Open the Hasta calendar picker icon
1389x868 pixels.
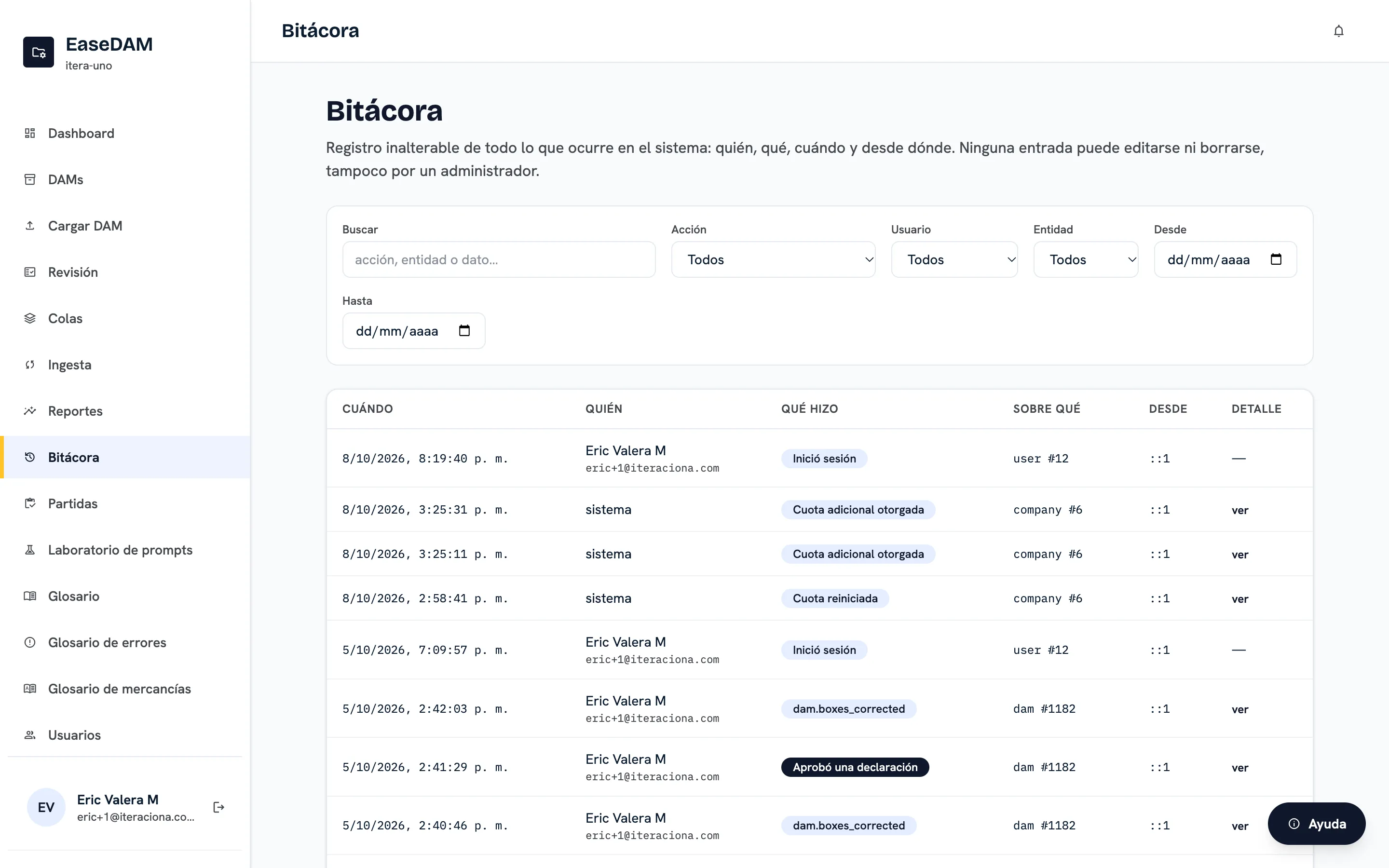click(x=464, y=331)
